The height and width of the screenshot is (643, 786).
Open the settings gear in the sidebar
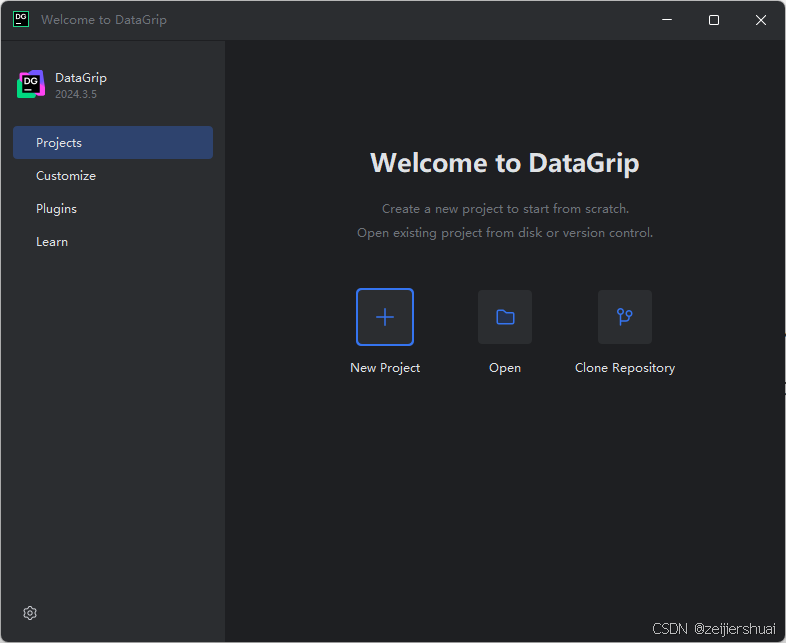click(30, 612)
